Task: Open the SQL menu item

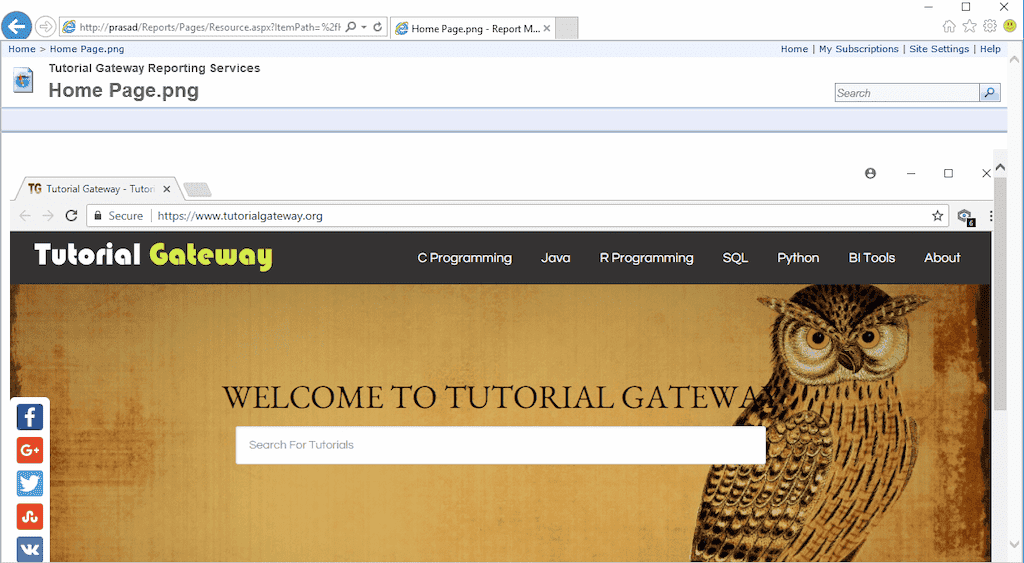Action: coord(735,258)
